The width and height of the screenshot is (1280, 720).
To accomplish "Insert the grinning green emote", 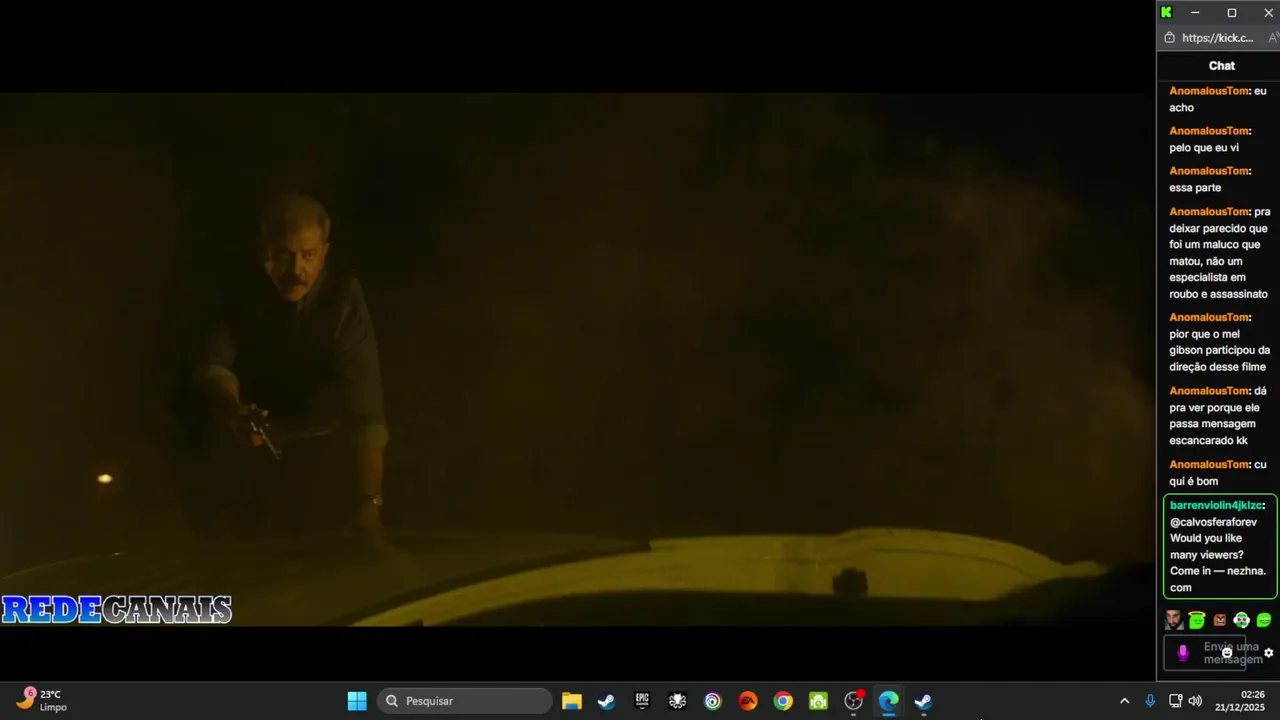I will point(1264,620).
